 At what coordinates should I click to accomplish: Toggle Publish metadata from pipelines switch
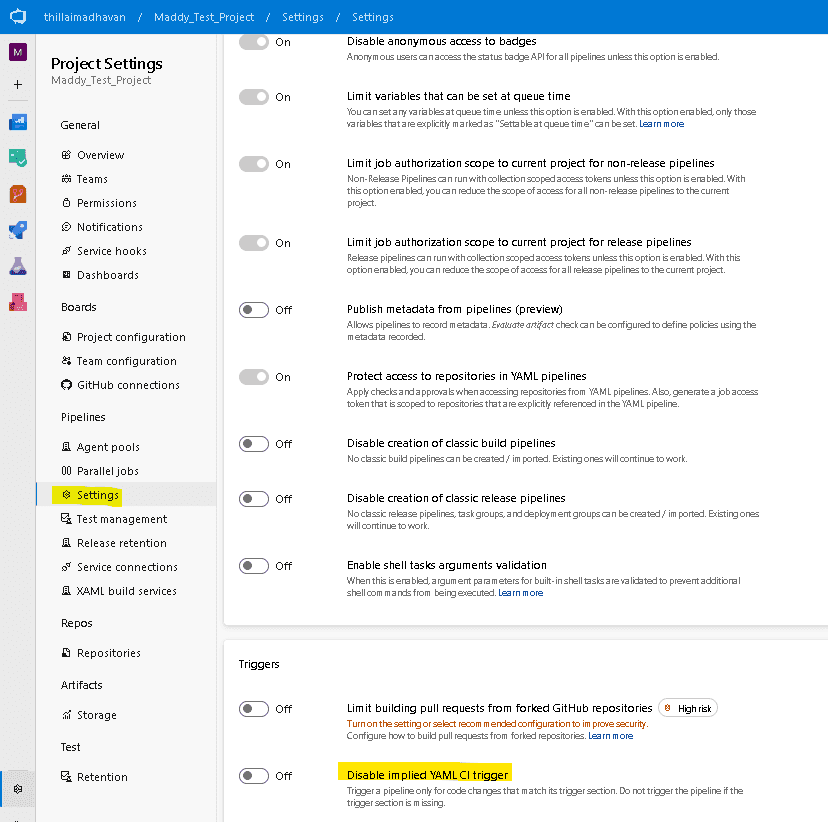(254, 310)
